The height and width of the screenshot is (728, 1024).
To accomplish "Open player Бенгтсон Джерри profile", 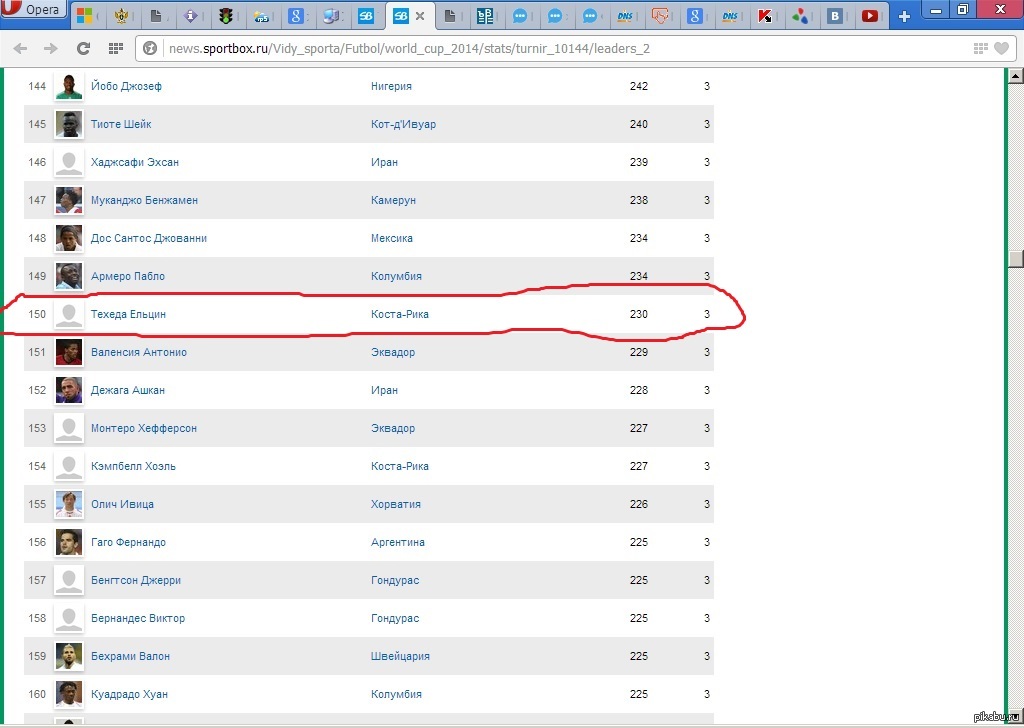I will click(136, 580).
